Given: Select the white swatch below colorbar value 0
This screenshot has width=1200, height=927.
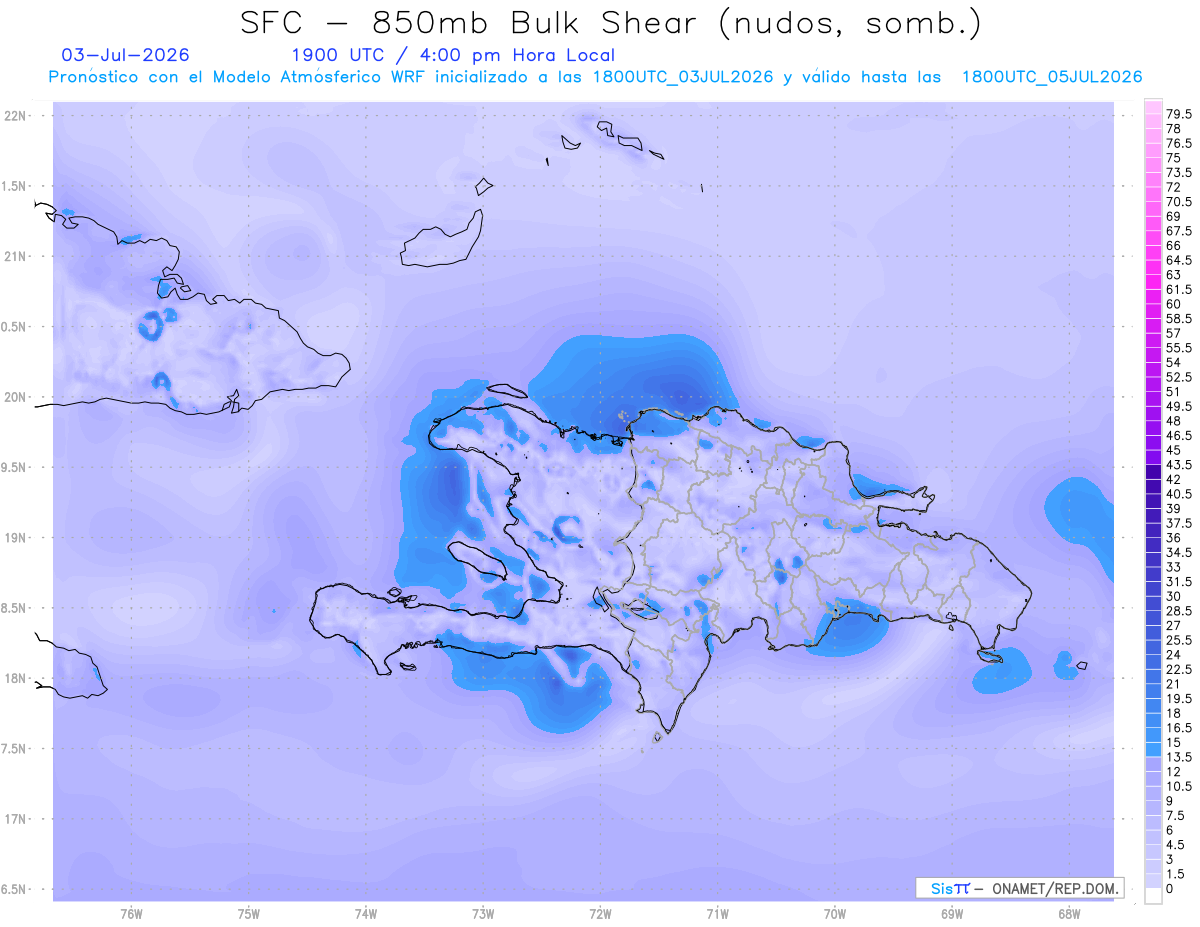Looking at the screenshot, I should pos(1153,896).
